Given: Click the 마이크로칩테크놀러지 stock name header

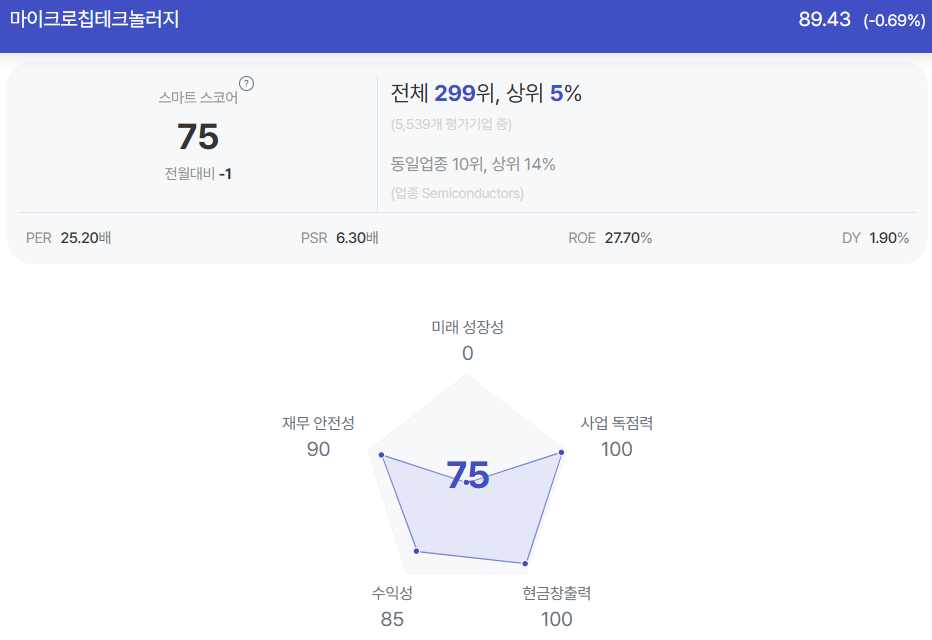Looking at the screenshot, I should [95, 19].
